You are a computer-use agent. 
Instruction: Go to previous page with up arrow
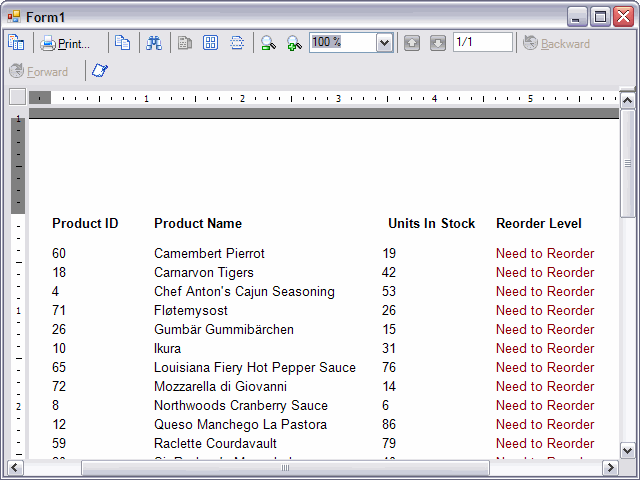412,43
